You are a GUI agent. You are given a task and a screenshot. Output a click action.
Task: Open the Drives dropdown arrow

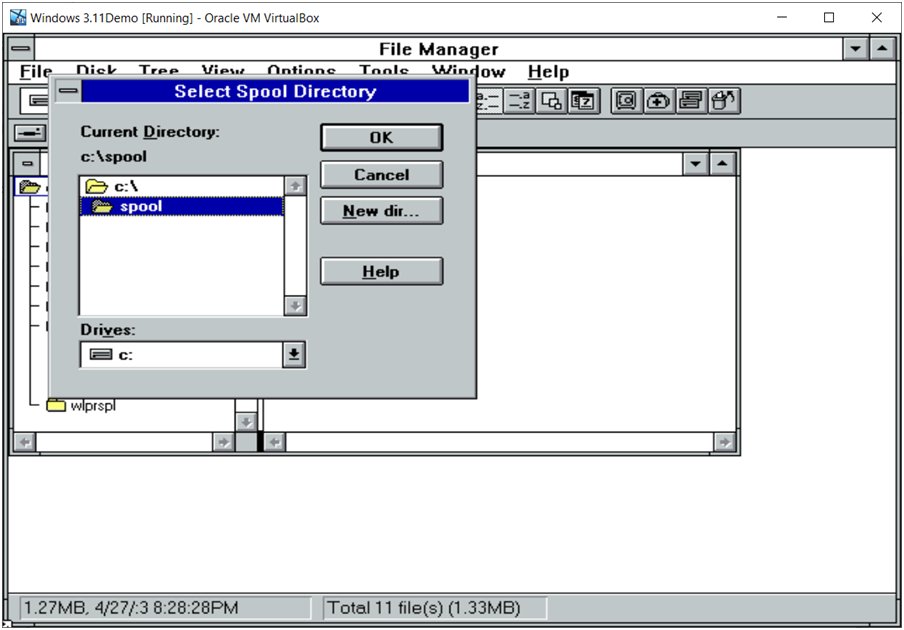[x=294, y=354]
